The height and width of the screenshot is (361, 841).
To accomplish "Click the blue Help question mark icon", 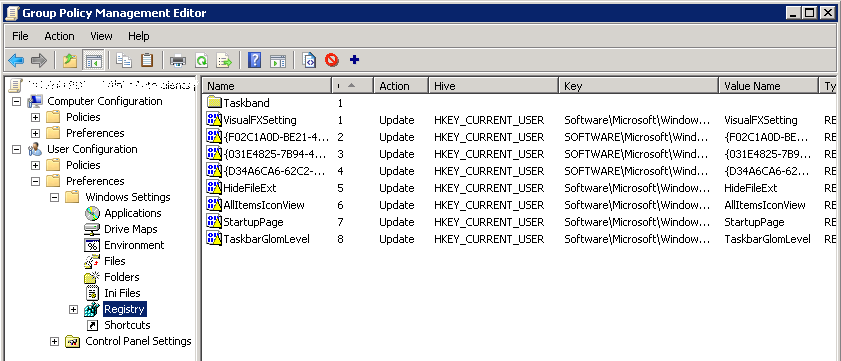I will click(255, 61).
